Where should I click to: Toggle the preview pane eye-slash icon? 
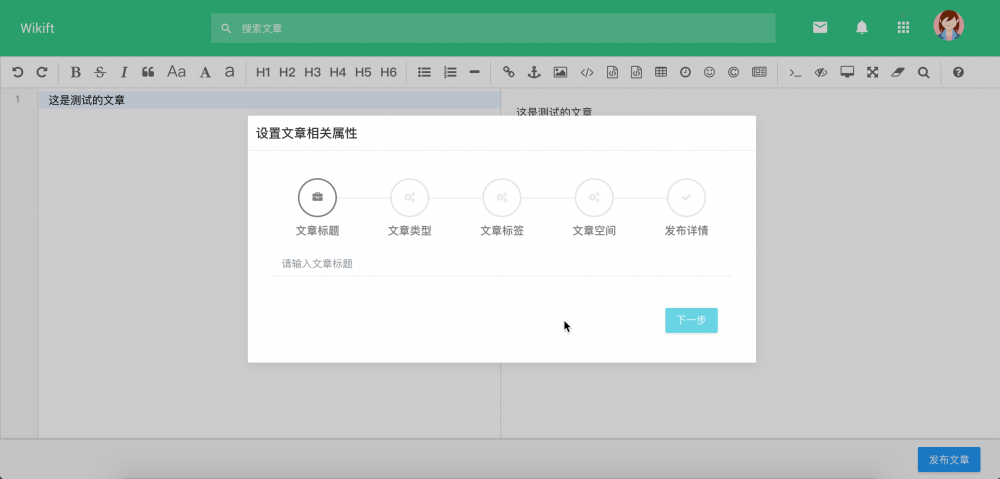point(821,72)
